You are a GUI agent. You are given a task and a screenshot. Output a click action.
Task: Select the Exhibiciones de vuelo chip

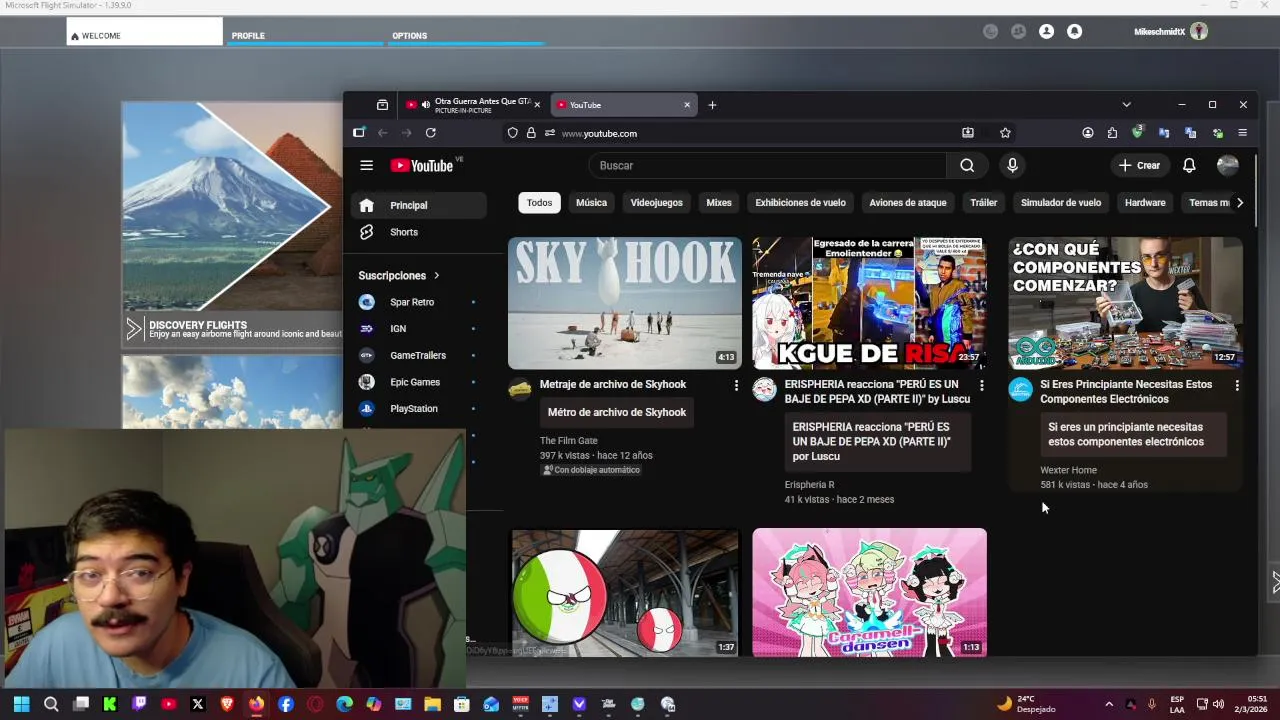(800, 203)
